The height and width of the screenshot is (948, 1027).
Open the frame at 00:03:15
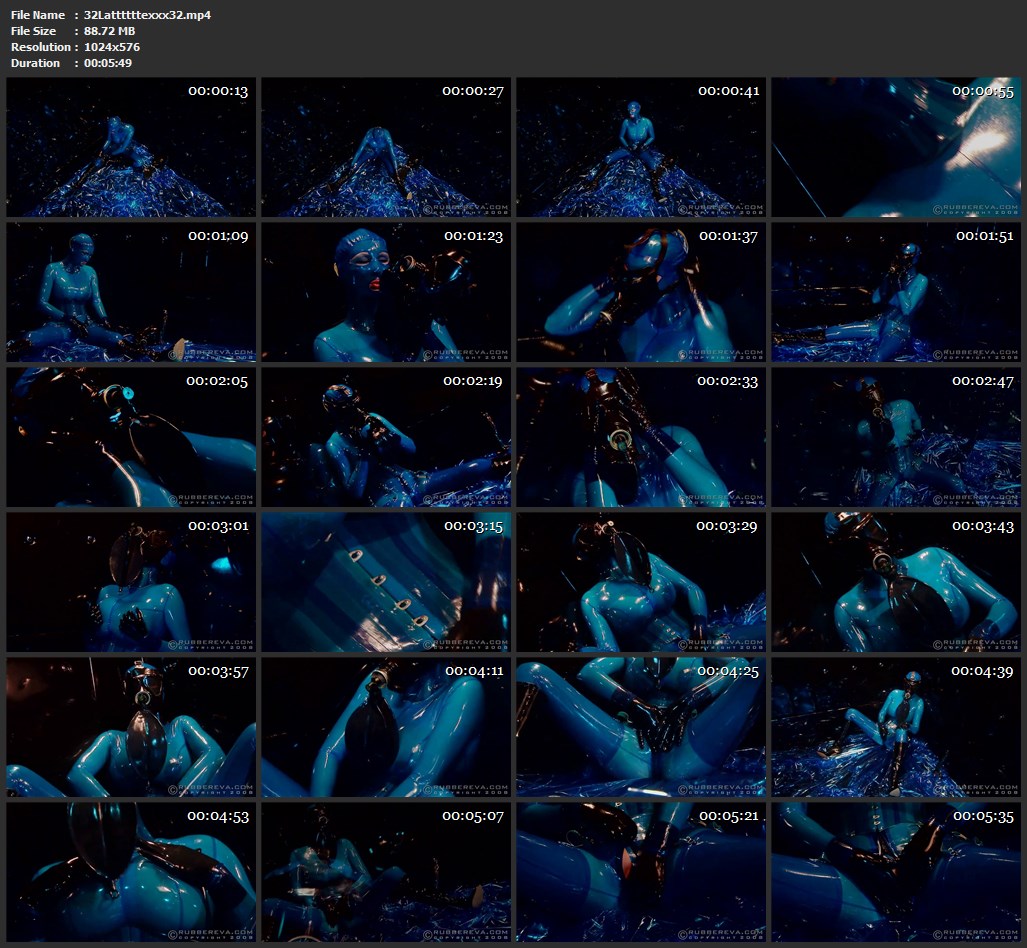(386, 582)
